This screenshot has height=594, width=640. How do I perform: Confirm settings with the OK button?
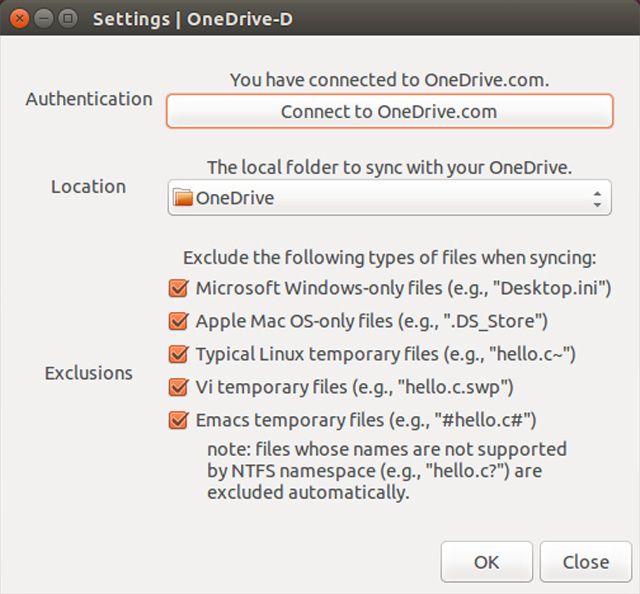click(x=487, y=562)
